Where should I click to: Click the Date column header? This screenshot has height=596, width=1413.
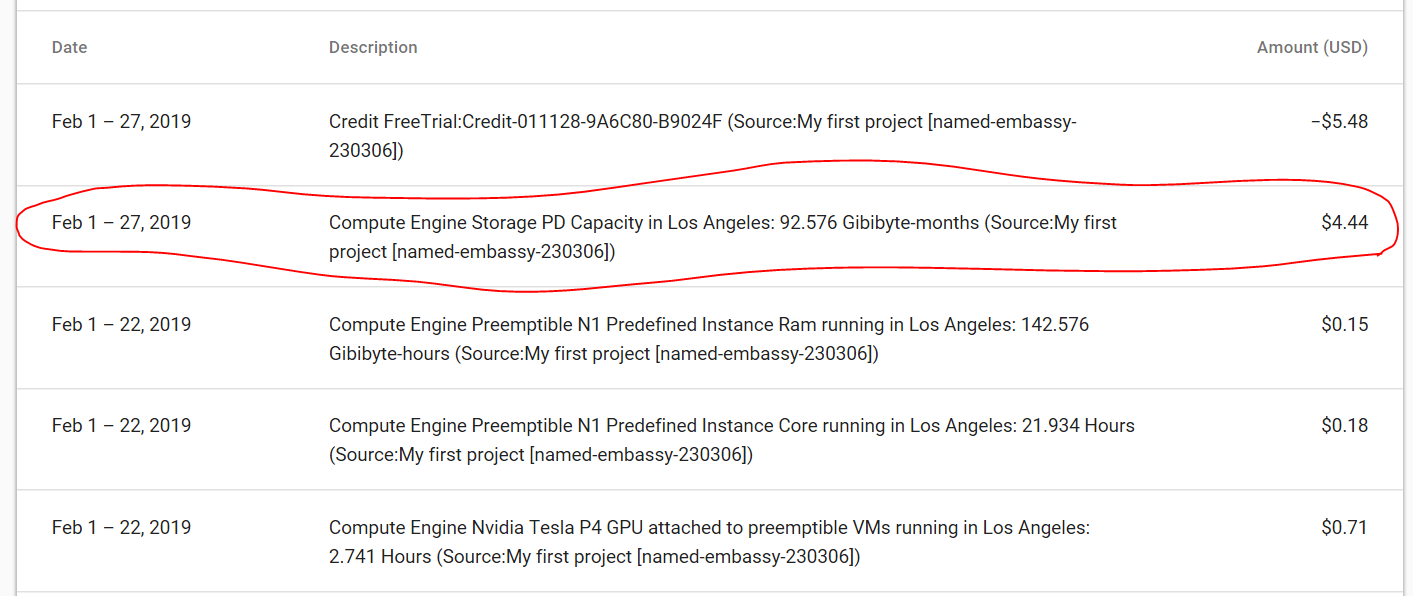point(69,47)
